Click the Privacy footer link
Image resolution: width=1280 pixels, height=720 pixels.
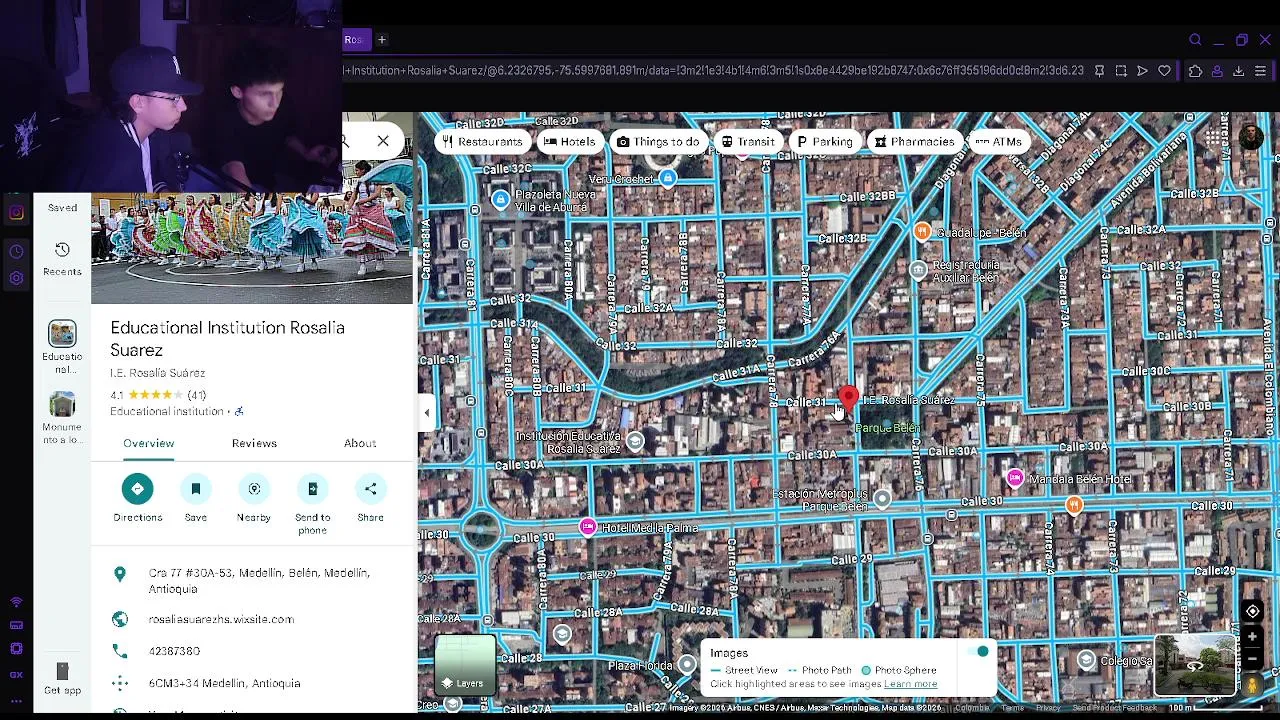point(1048,708)
